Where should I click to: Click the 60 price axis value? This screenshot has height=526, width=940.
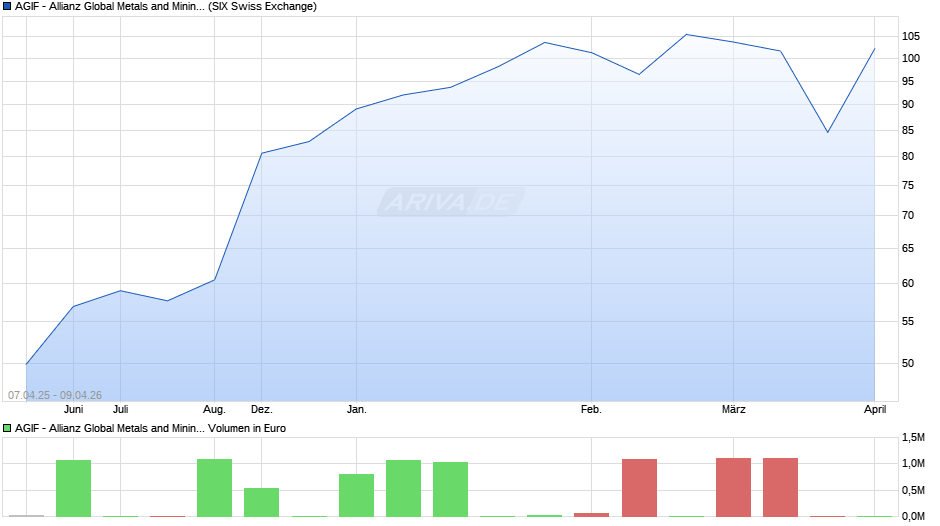point(908,283)
